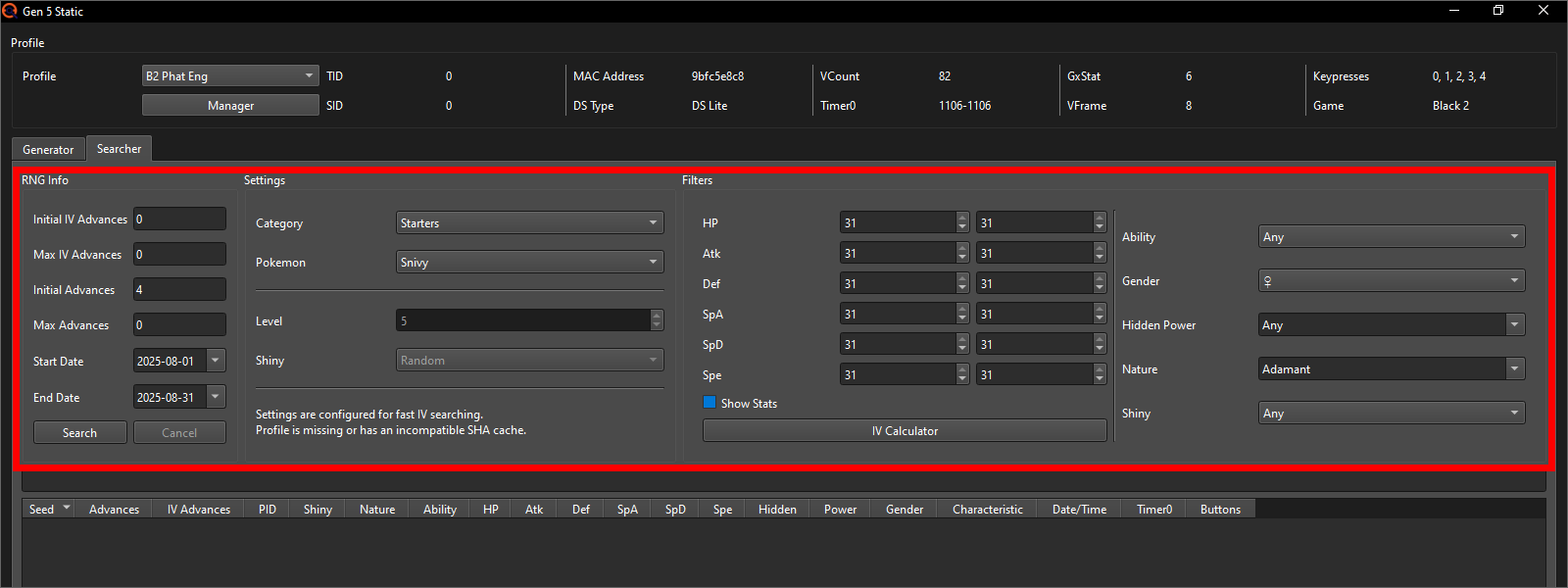1568x588 pixels.
Task: Expand the Gender filter dropdown
Action: [1392, 280]
